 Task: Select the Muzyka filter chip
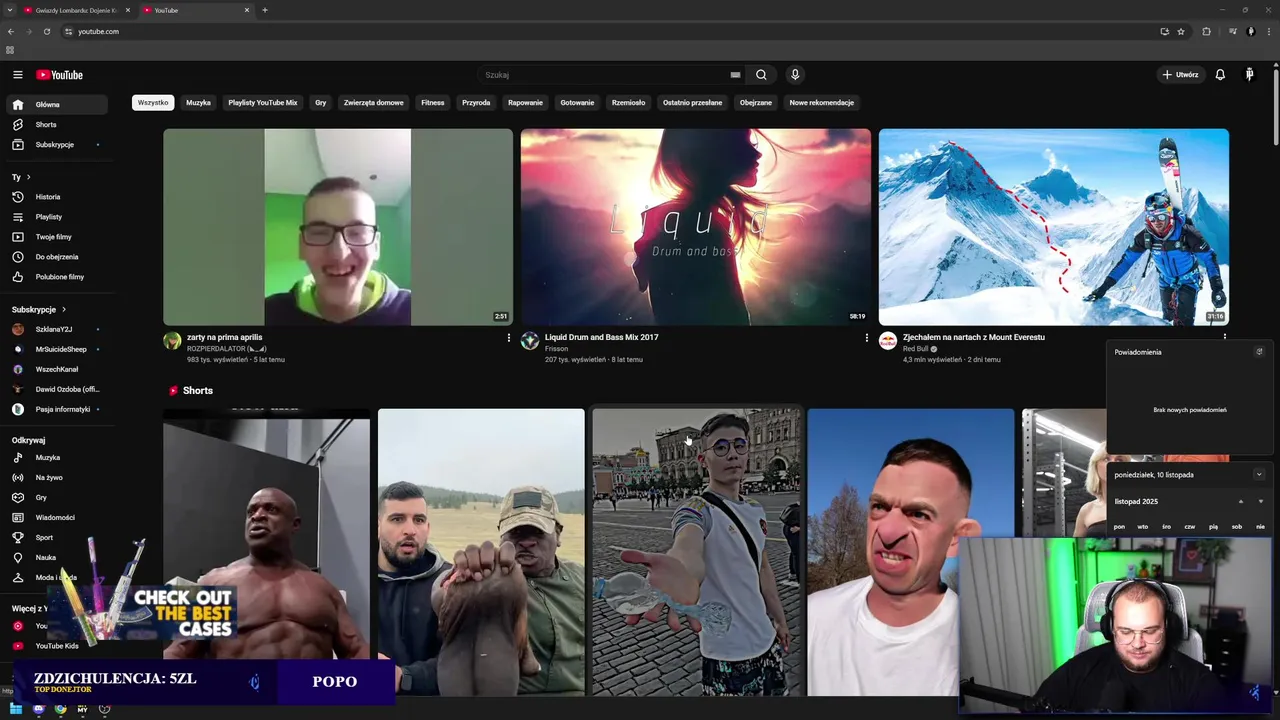click(x=198, y=102)
